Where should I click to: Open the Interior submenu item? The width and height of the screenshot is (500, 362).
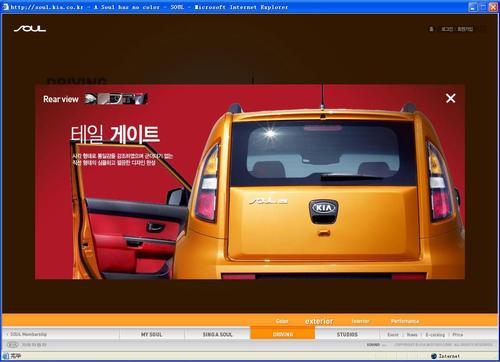coord(360,321)
